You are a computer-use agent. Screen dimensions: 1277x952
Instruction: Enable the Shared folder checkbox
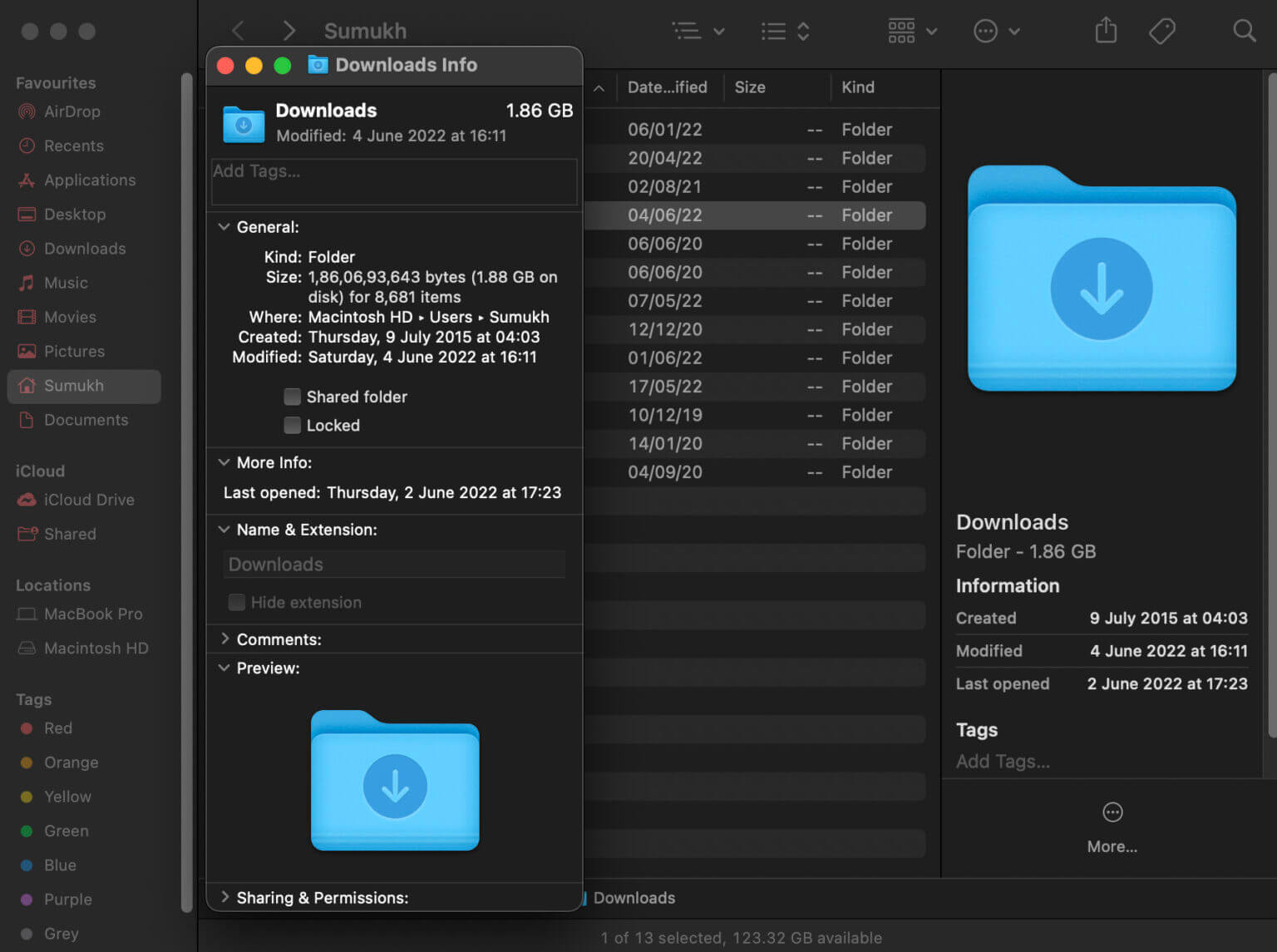click(293, 397)
